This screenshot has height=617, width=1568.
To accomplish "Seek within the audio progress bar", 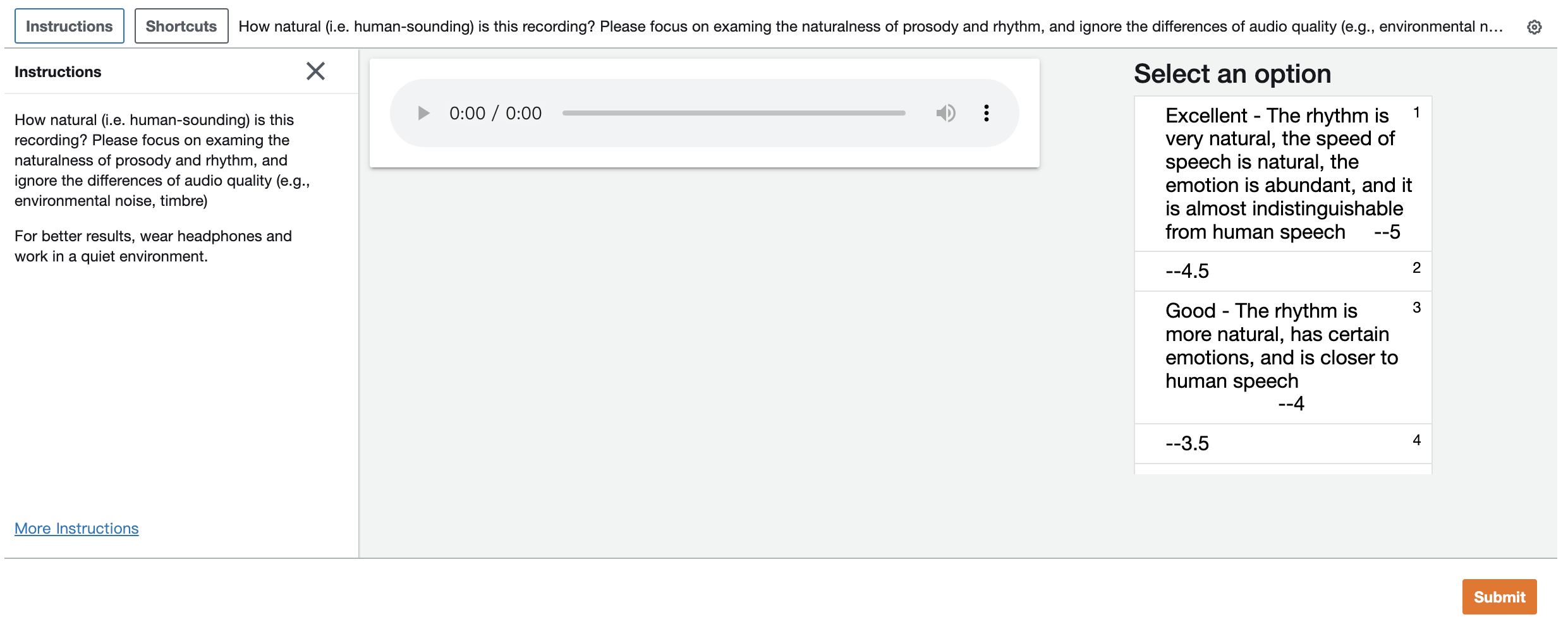I will click(x=733, y=114).
